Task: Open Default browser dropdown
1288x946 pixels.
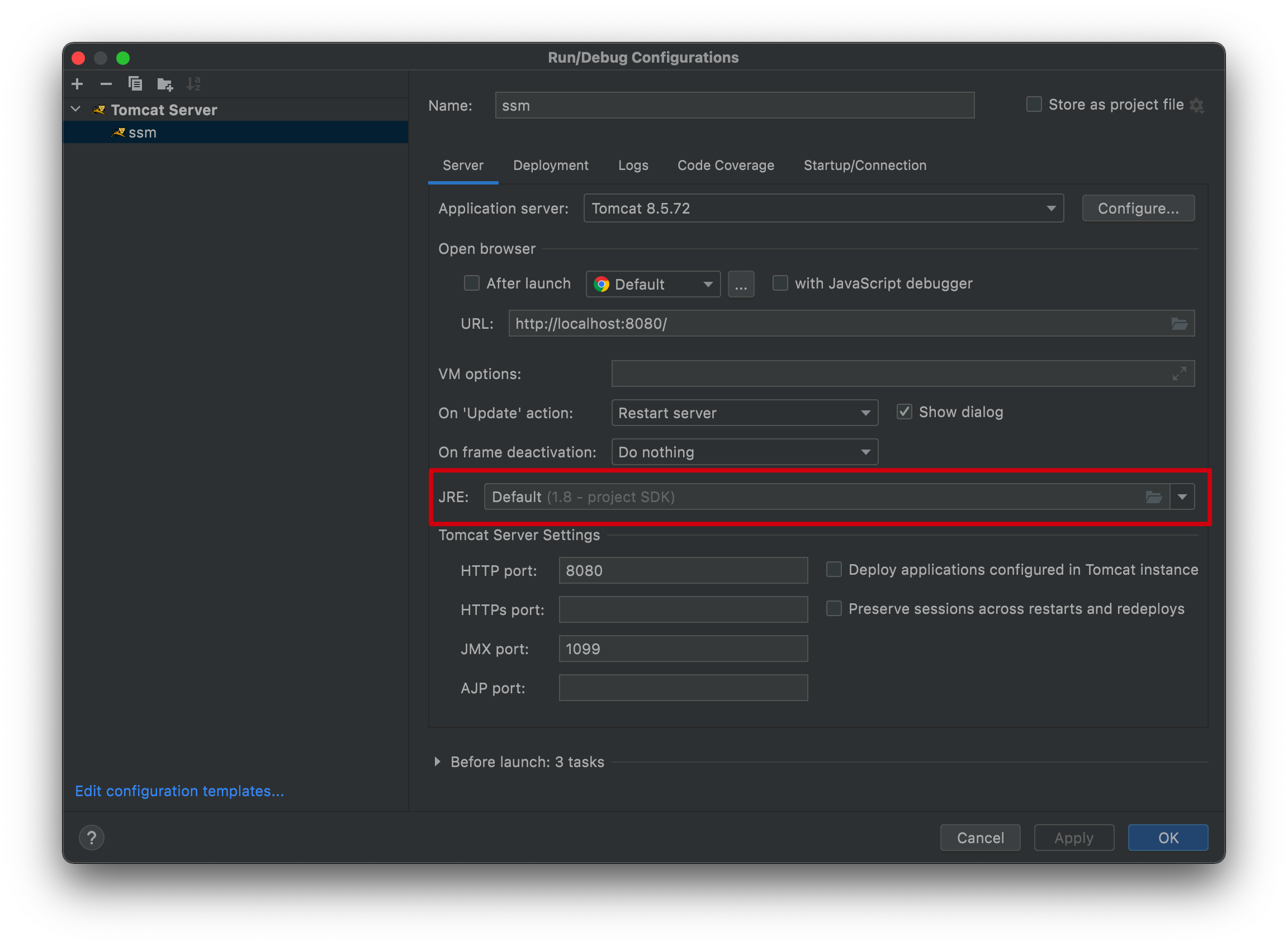Action: tap(653, 284)
